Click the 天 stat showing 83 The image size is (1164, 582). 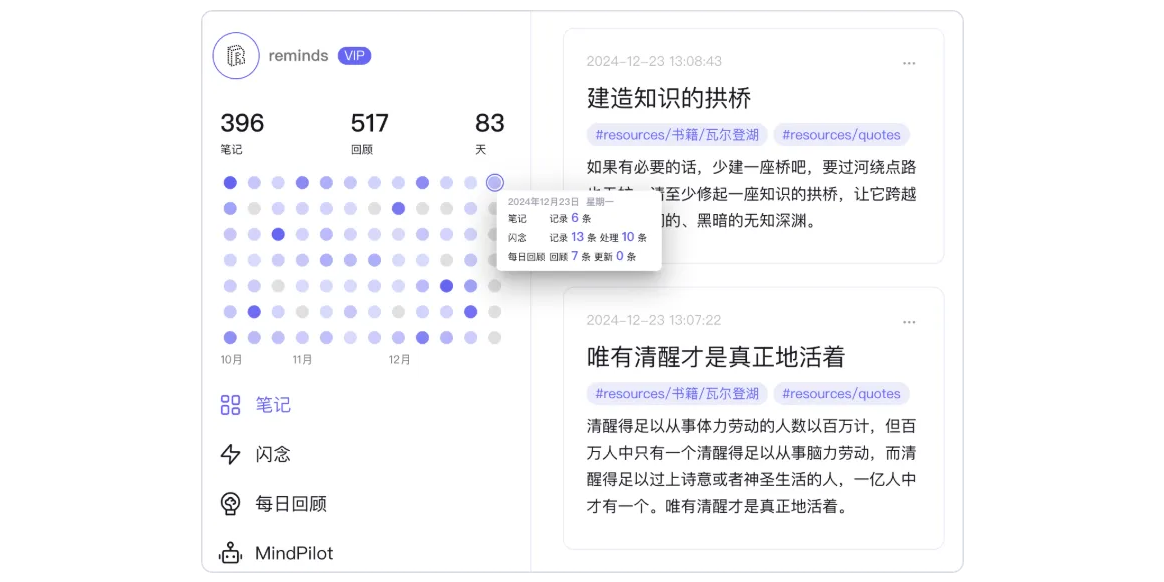click(489, 123)
